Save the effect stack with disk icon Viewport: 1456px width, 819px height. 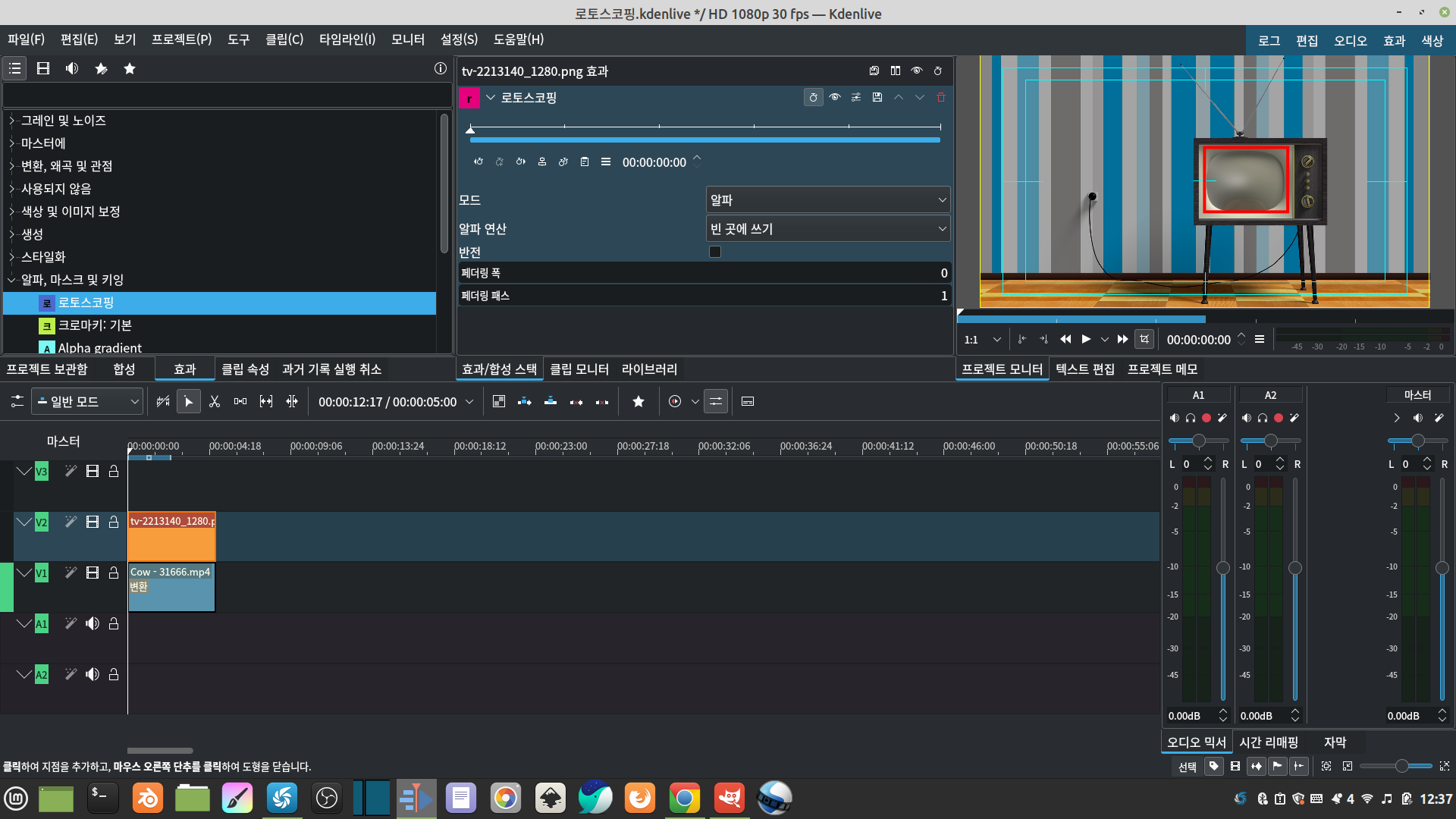click(x=874, y=71)
